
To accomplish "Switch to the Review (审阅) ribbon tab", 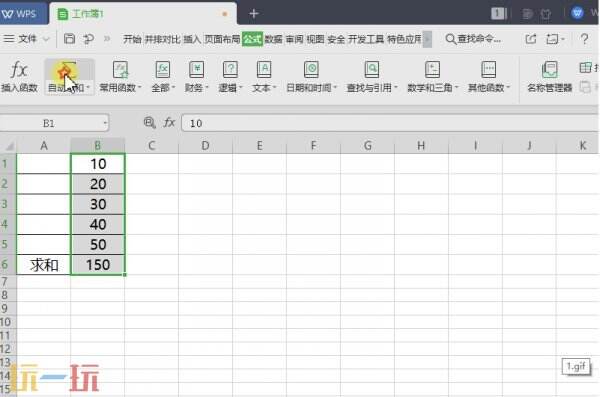I will click(x=294, y=39).
